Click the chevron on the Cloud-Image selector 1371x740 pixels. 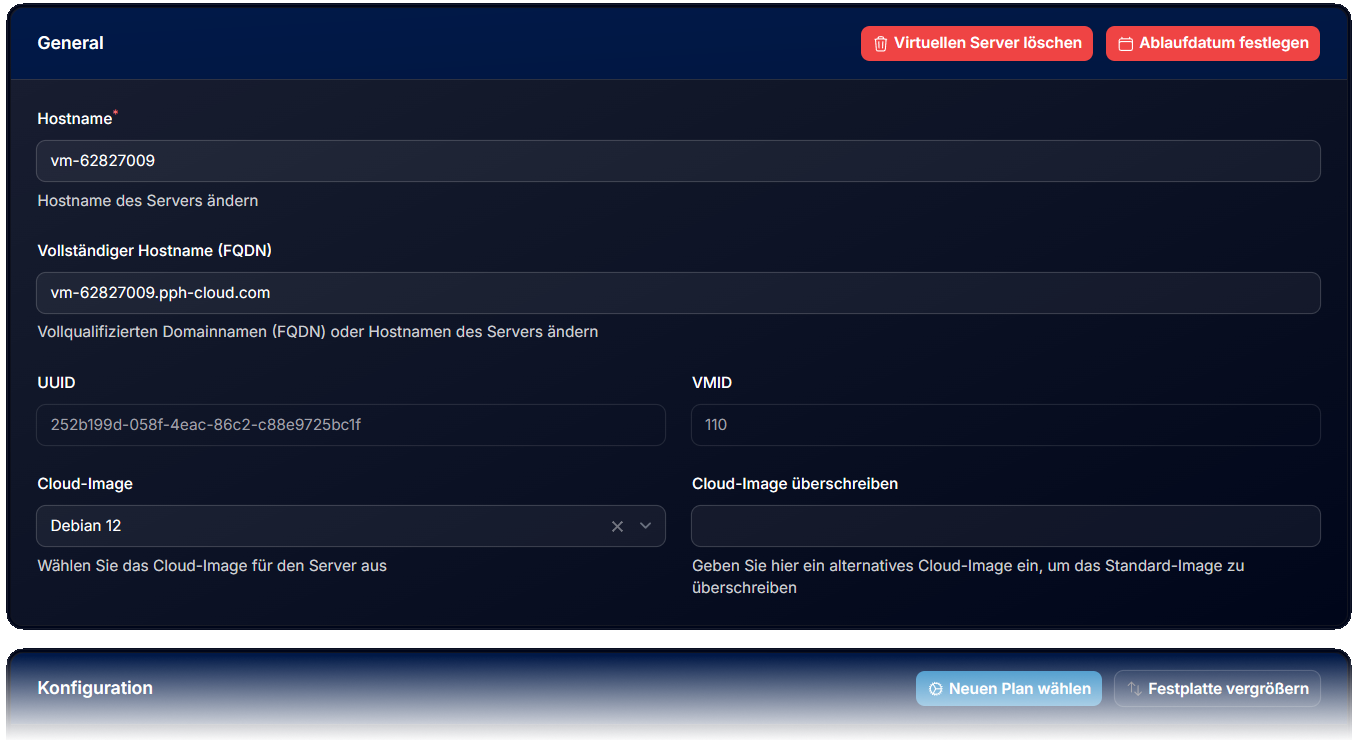(645, 525)
